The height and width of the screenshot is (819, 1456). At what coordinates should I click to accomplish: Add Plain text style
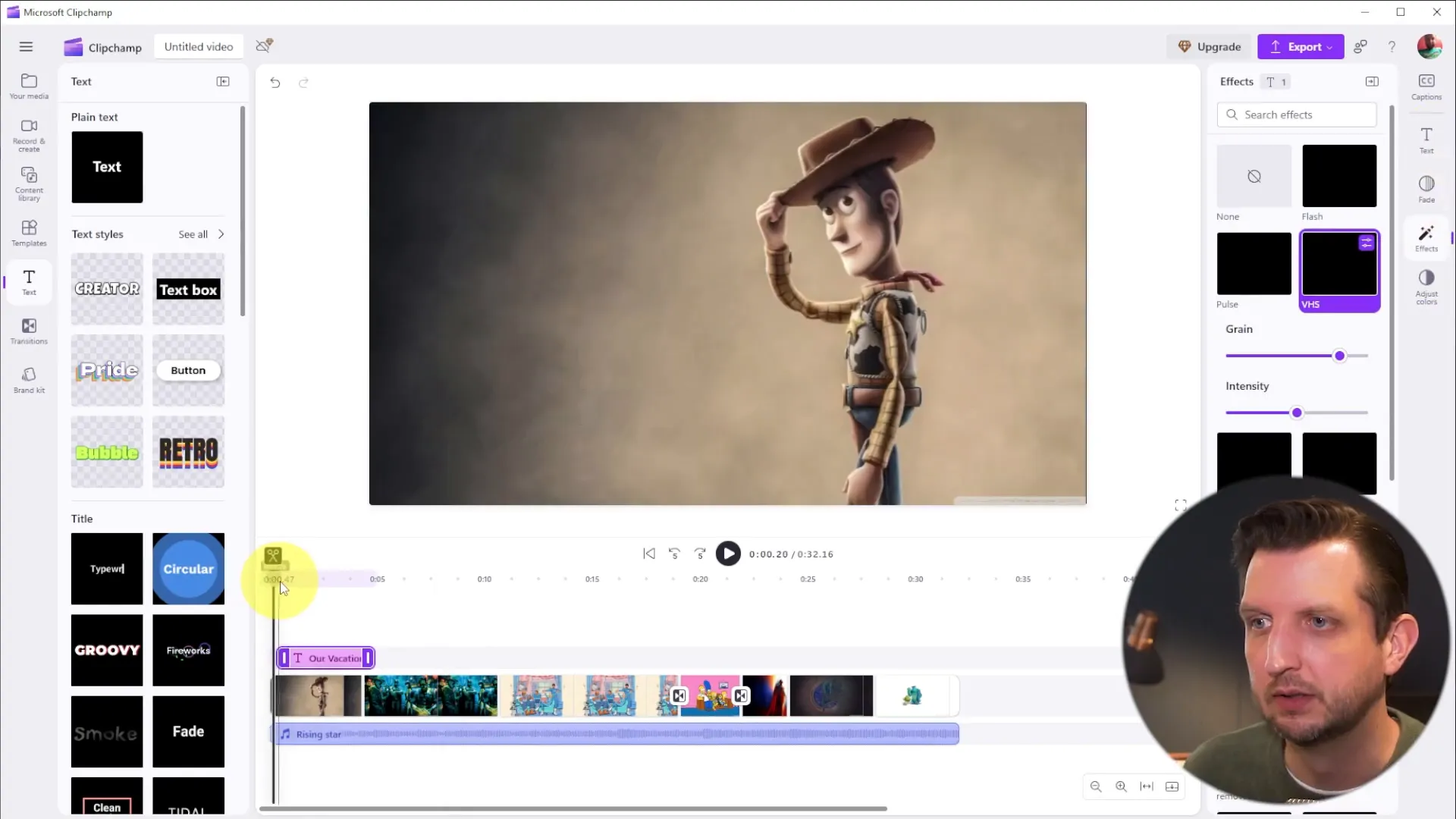click(107, 167)
